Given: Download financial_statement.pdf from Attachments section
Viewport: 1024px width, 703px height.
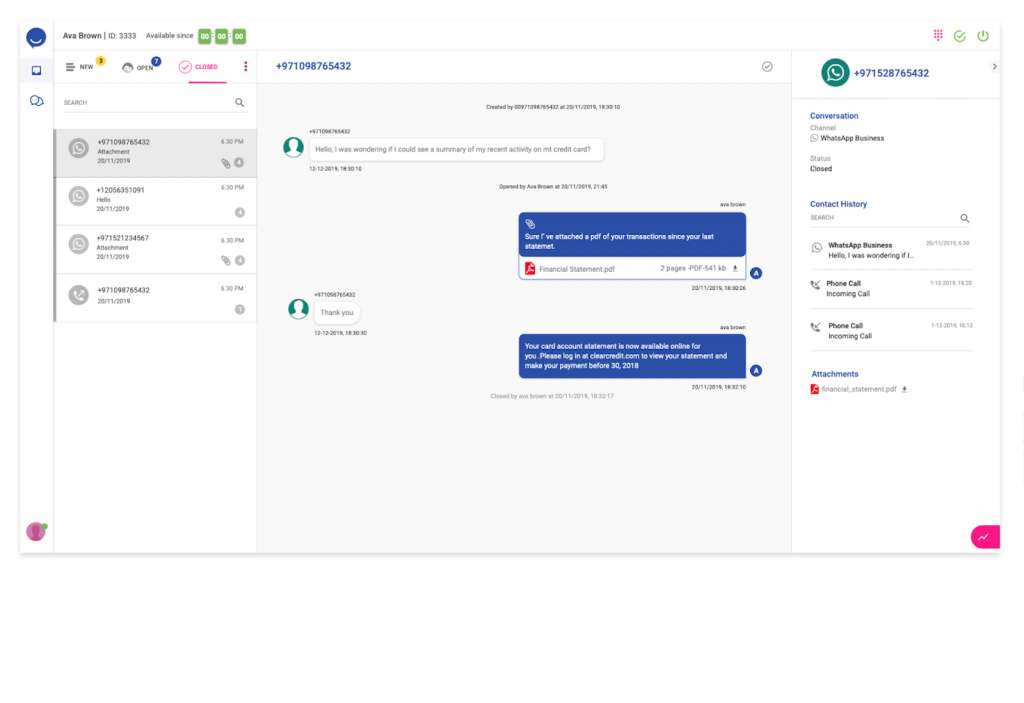Looking at the screenshot, I should tap(904, 389).
